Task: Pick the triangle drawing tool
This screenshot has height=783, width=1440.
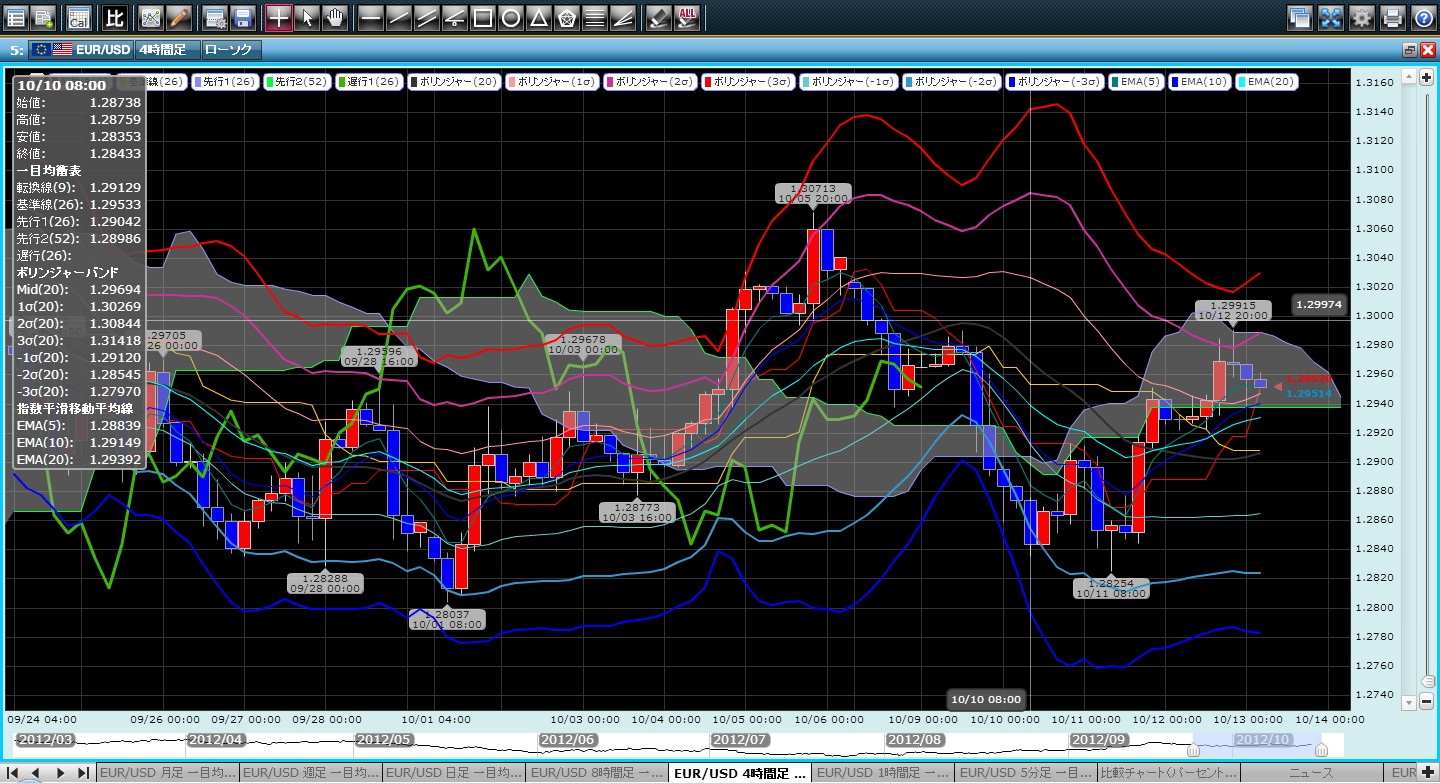Action: coord(538,17)
